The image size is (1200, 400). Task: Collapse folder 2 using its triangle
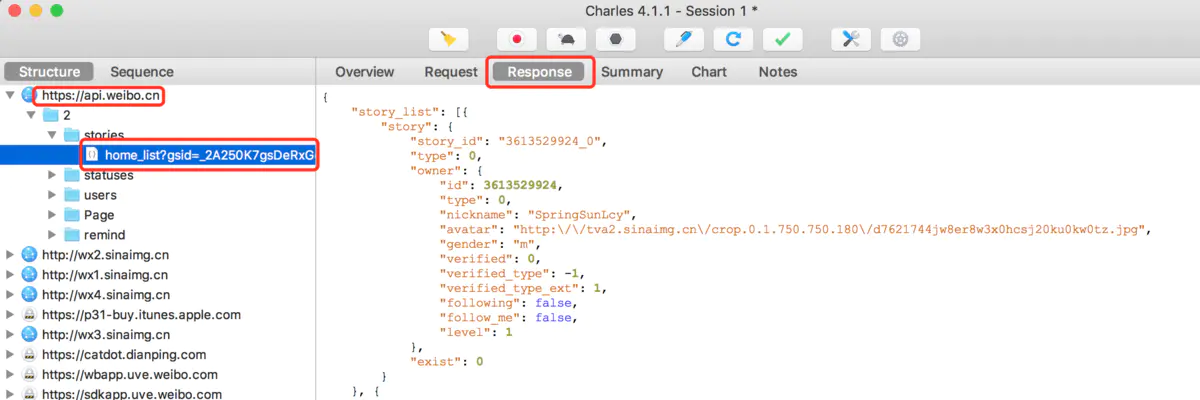click(x=31, y=115)
